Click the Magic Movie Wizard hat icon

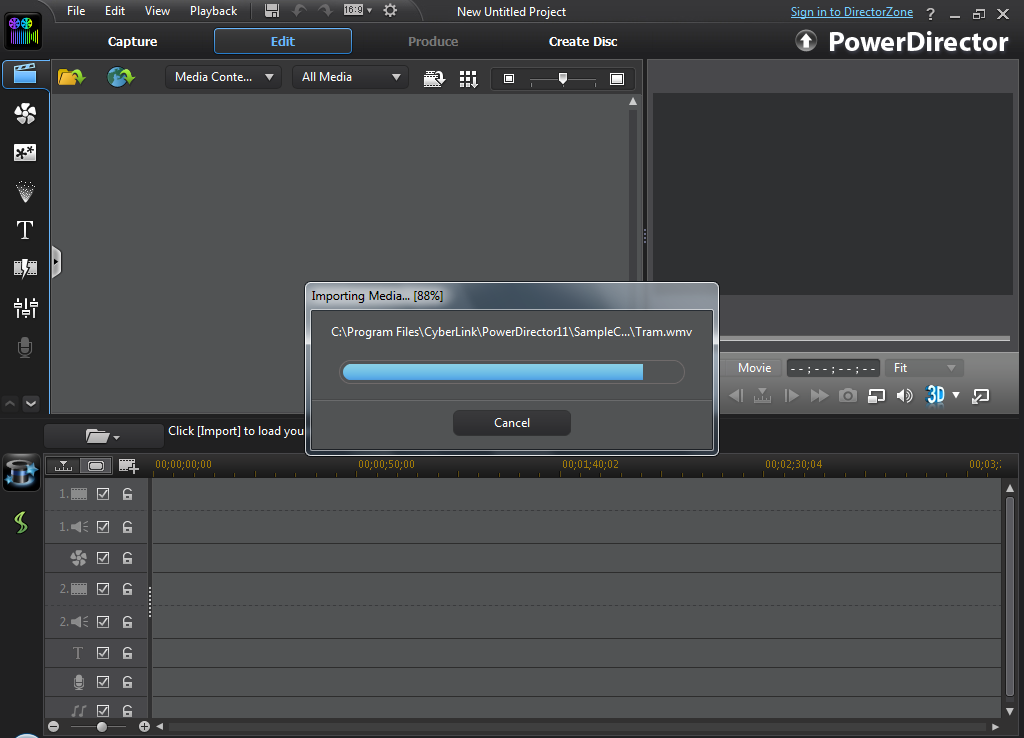(x=21, y=473)
